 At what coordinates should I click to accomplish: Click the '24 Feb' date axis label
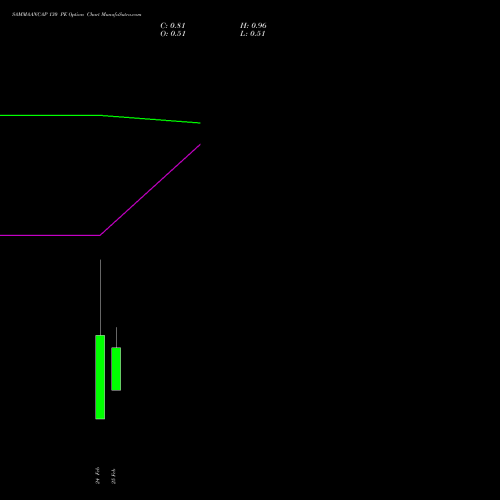(x=98, y=475)
